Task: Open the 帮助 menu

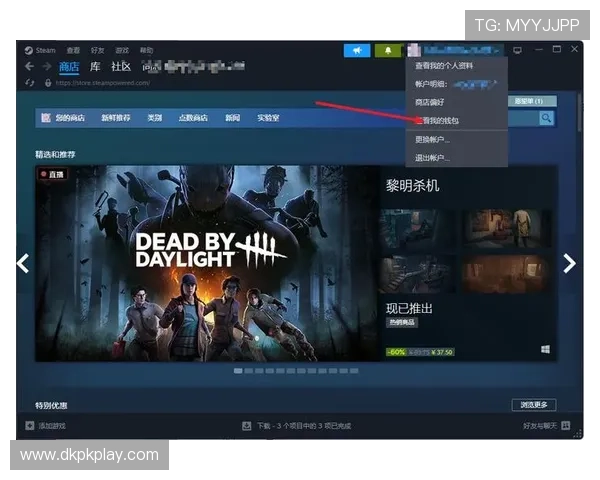Action: point(146,50)
